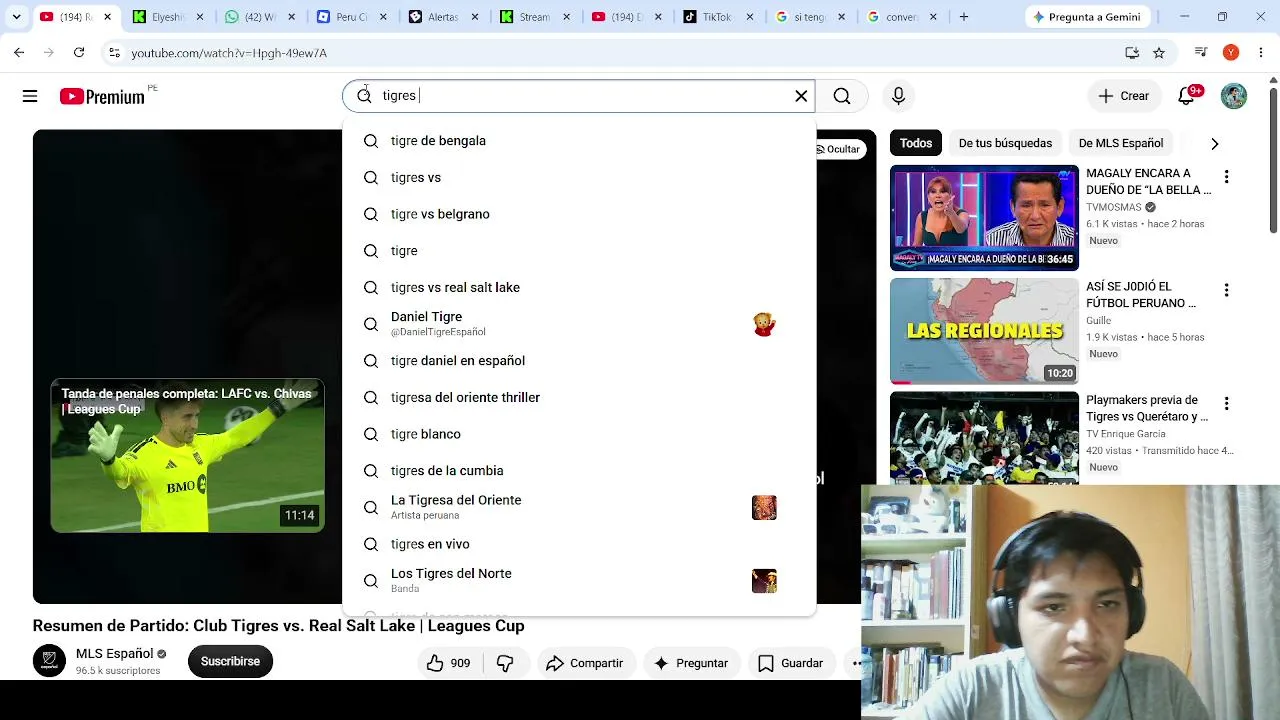Open MLS Español channel avatar

click(49, 661)
